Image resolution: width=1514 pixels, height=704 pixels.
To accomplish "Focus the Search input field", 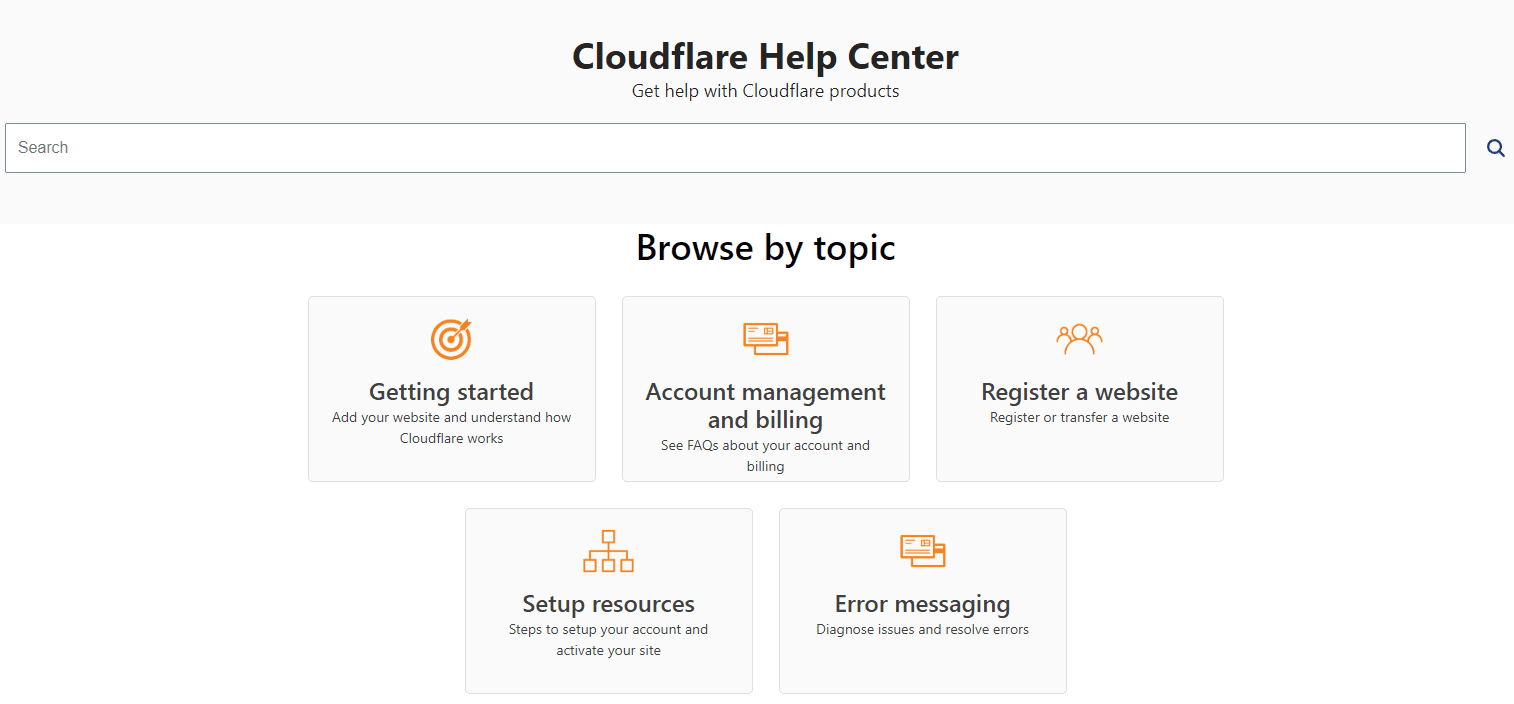I will 735,148.
